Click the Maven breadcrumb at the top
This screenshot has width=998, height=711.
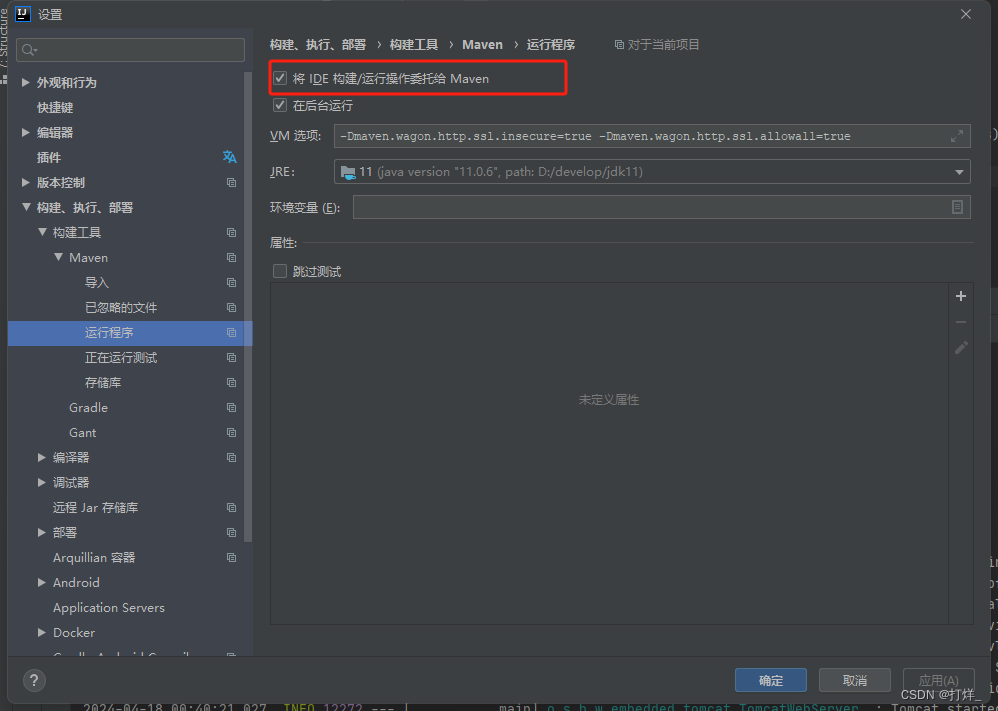[483, 44]
